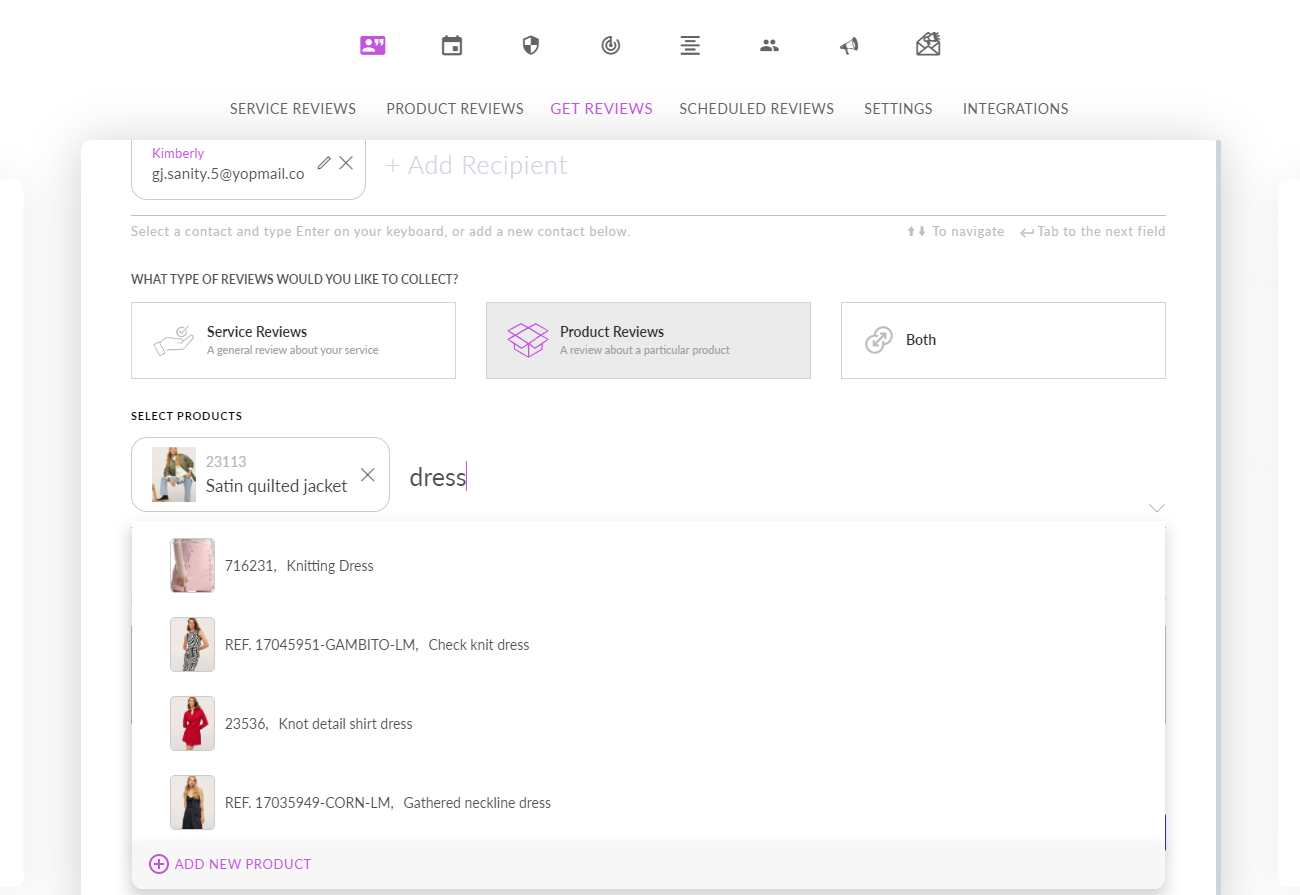Image resolution: width=1300 pixels, height=895 pixels.
Task: Click the Knitting Dress thumbnail
Action: tap(192, 566)
